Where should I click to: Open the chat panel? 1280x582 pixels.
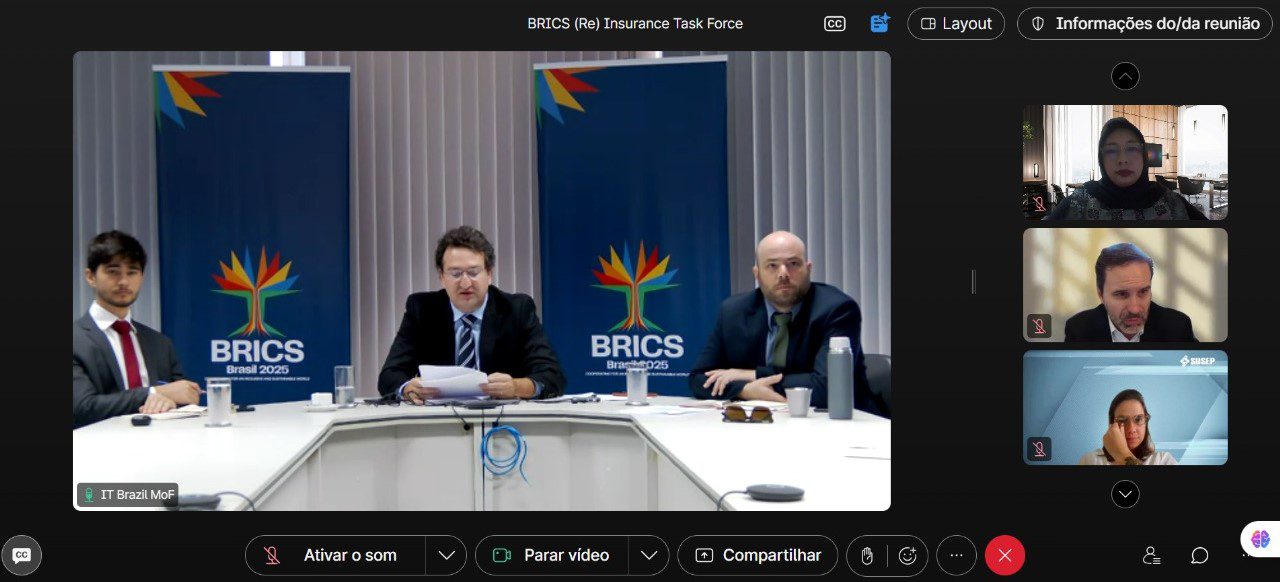pyautogui.click(x=1197, y=555)
